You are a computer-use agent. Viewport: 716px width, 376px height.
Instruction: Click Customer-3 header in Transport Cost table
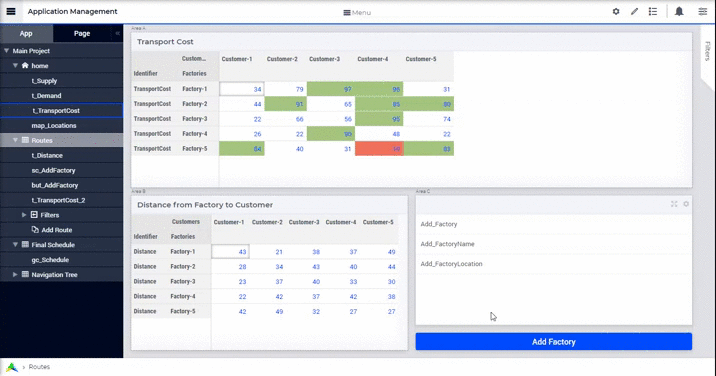coord(325,59)
